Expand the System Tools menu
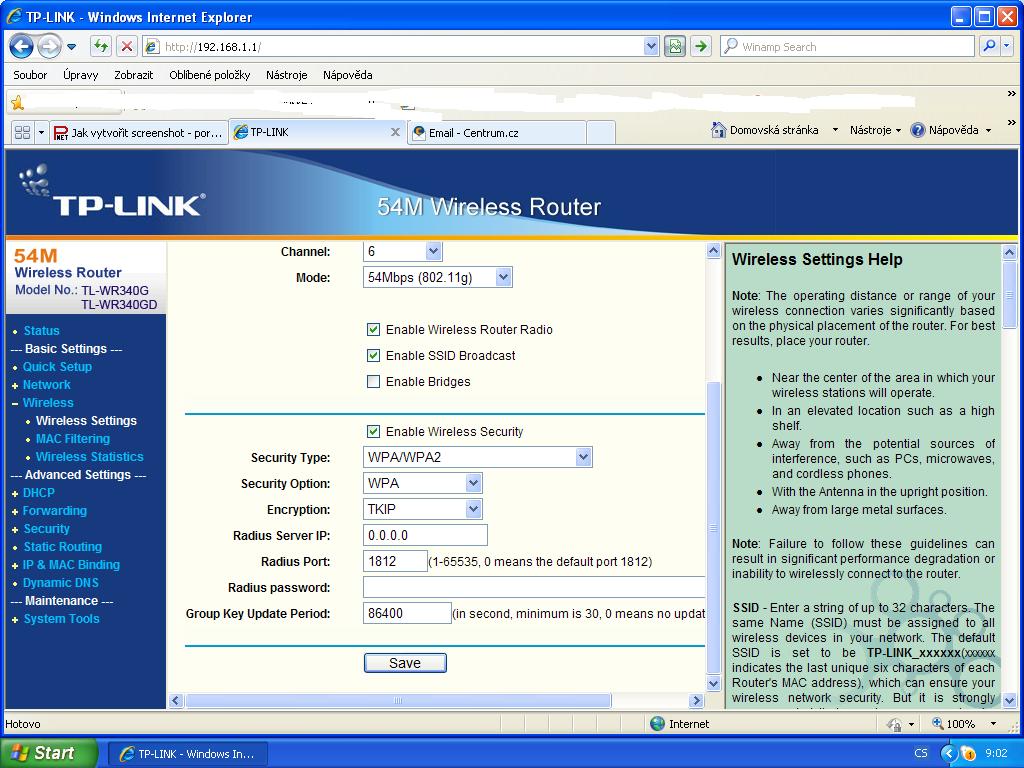This screenshot has height=768, width=1024. tap(61, 618)
